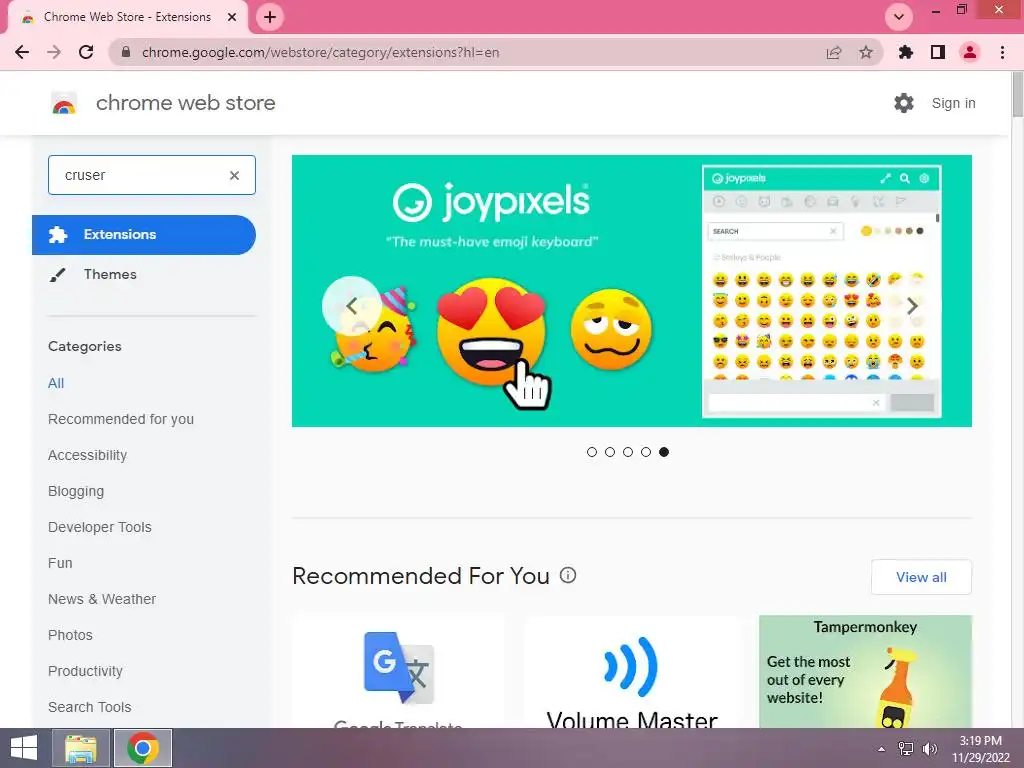
Task: Open Recommended for you category
Action: pyautogui.click(x=121, y=419)
